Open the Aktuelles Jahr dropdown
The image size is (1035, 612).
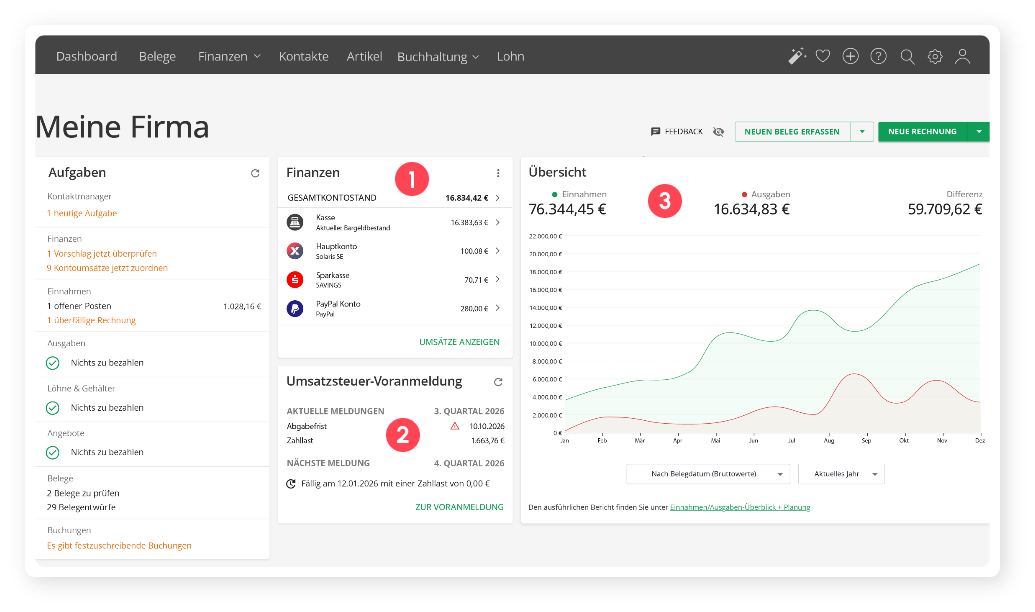click(841, 473)
